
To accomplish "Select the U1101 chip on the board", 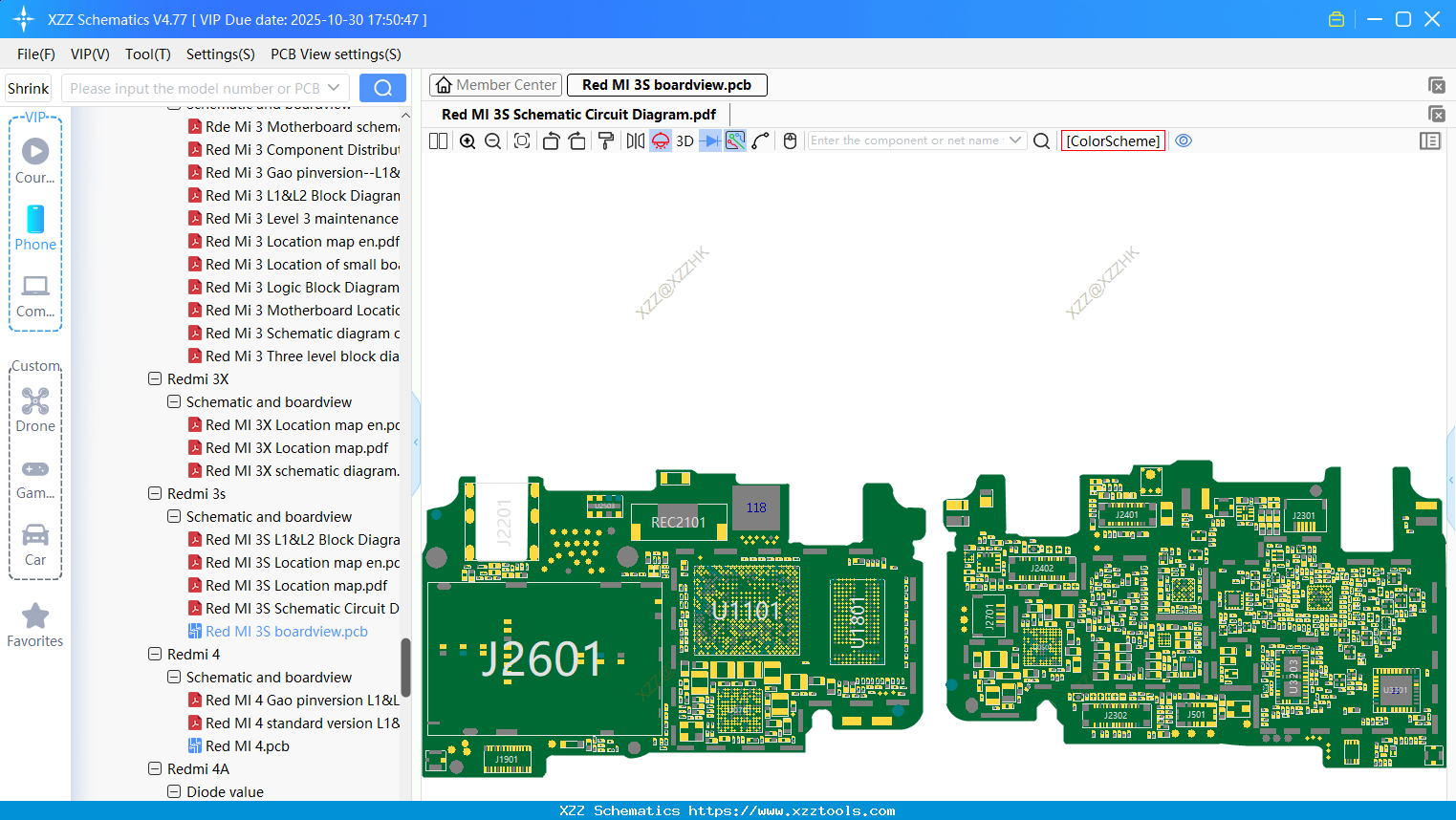I will (747, 611).
